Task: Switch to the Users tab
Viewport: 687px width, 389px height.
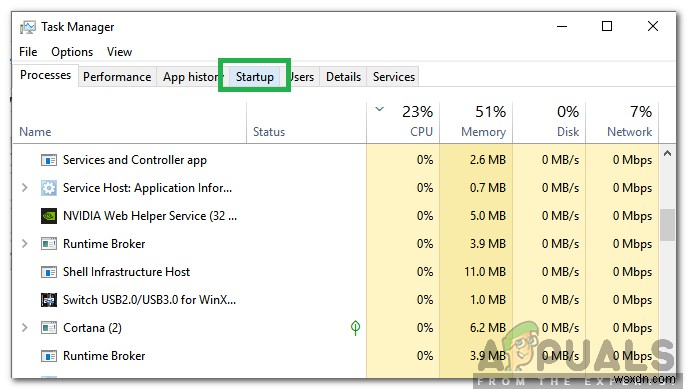Action: pos(302,77)
